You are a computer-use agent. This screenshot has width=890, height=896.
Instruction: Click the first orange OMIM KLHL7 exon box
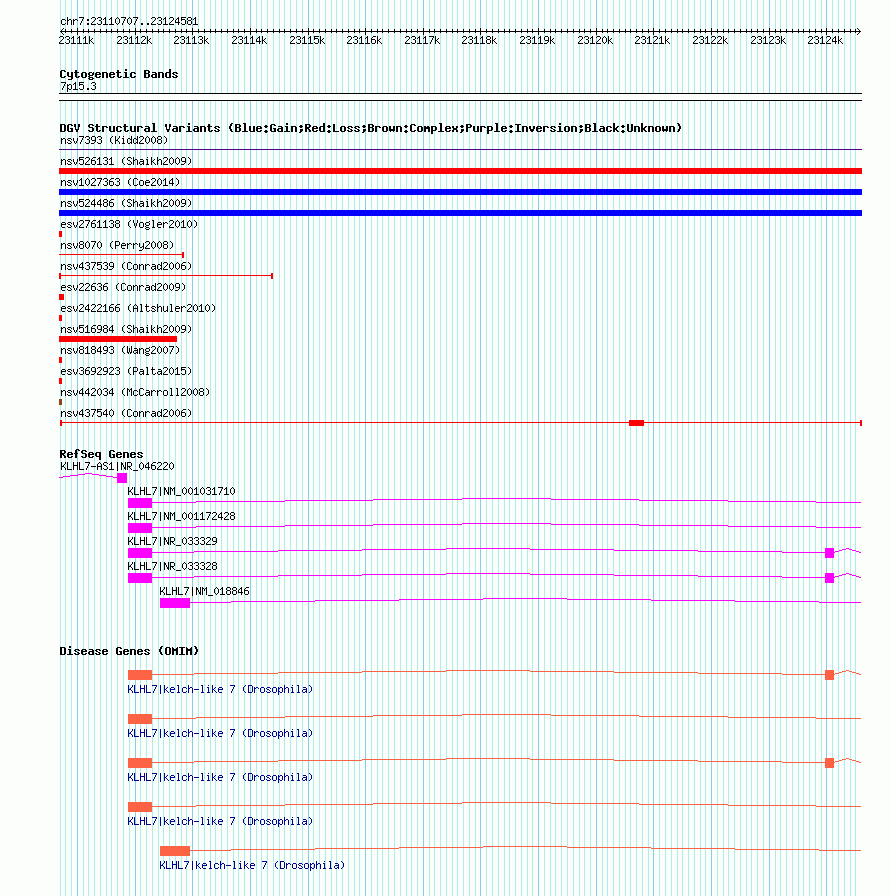tap(140, 675)
